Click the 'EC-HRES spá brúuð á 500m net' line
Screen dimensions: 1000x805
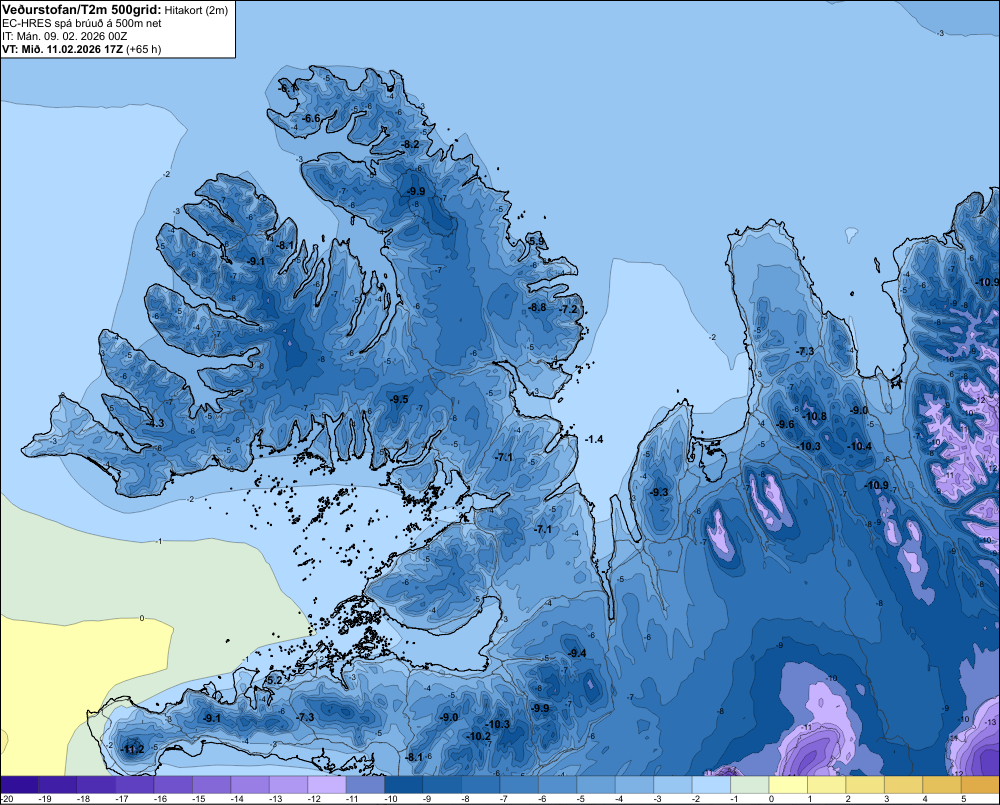pos(82,23)
